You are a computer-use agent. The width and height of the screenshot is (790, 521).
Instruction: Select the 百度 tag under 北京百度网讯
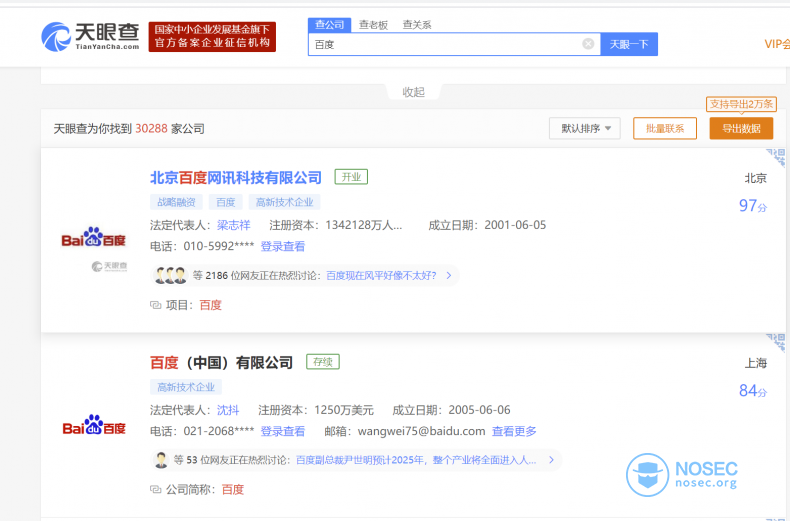click(x=226, y=202)
